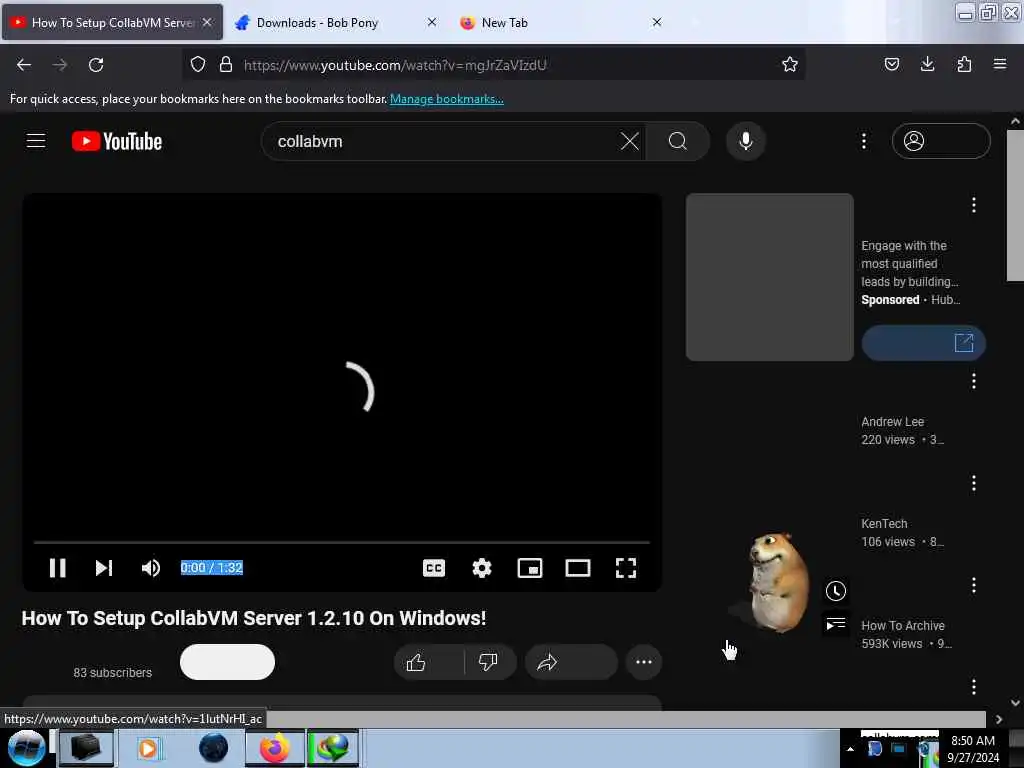This screenshot has width=1024, height=768.
Task: Open options for Andrew Lee video
Action: (974, 381)
